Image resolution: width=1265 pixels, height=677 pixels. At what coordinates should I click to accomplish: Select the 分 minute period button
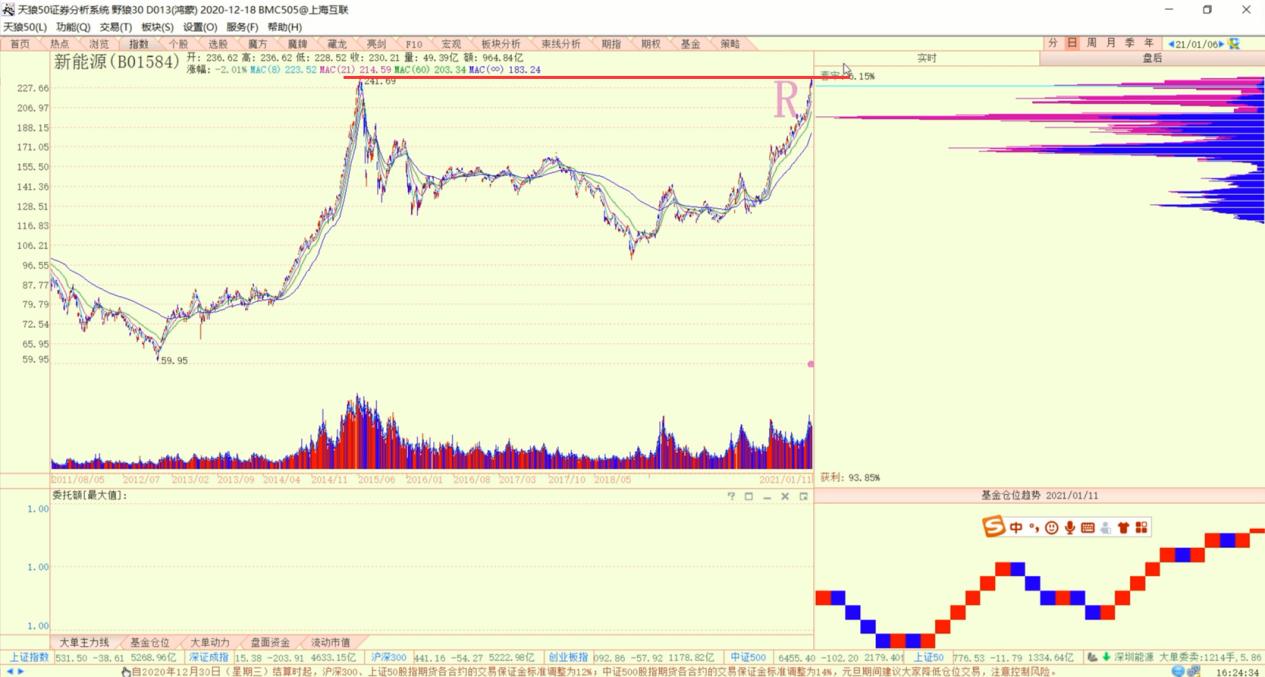[1053, 43]
